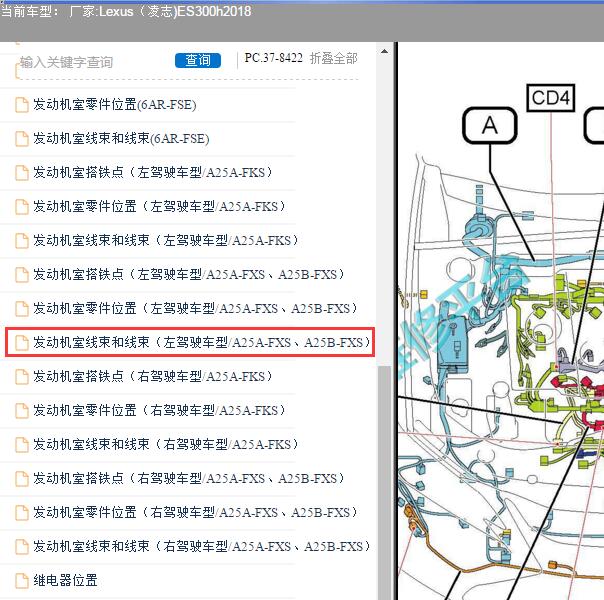Image resolution: width=604 pixels, height=600 pixels.
Task: Open 发动机室线束和线束（左驾驶车型/A25A-FKS）
Action: 166,240
